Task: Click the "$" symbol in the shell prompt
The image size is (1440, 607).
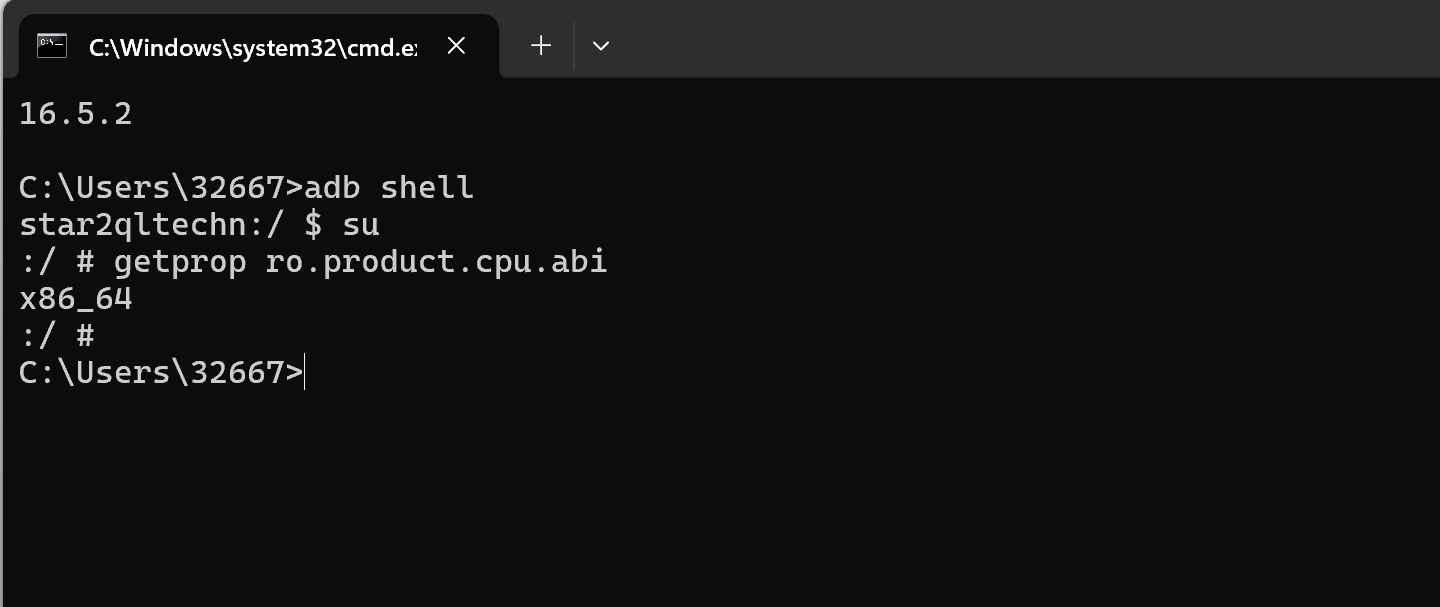Action: pyautogui.click(x=313, y=225)
